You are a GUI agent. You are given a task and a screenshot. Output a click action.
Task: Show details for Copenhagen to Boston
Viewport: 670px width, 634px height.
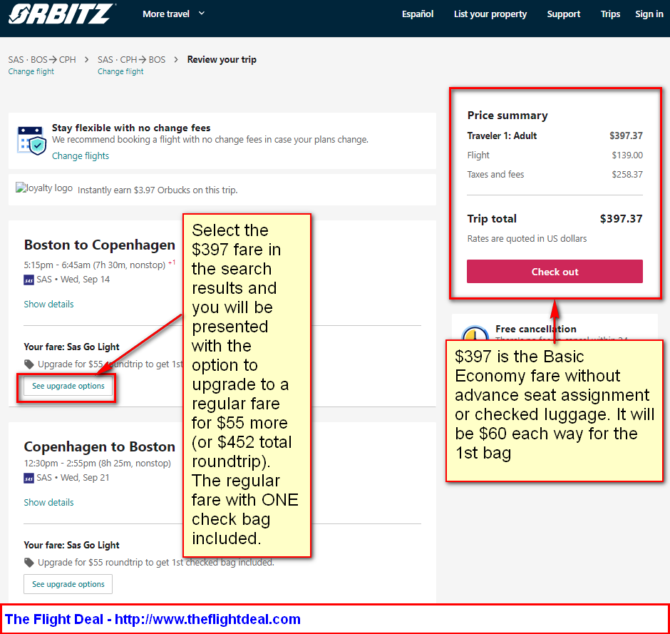(49, 502)
